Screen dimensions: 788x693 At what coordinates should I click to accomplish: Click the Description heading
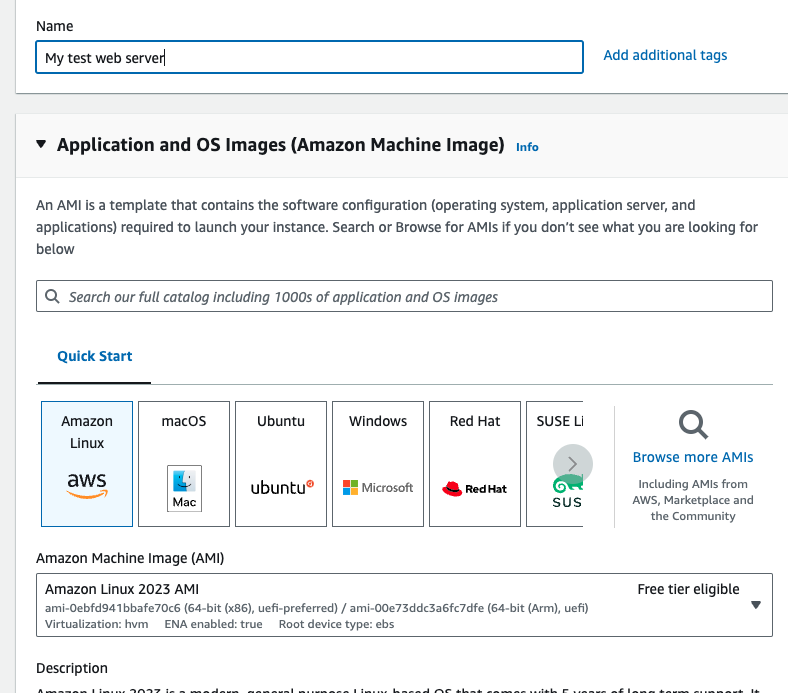72,668
